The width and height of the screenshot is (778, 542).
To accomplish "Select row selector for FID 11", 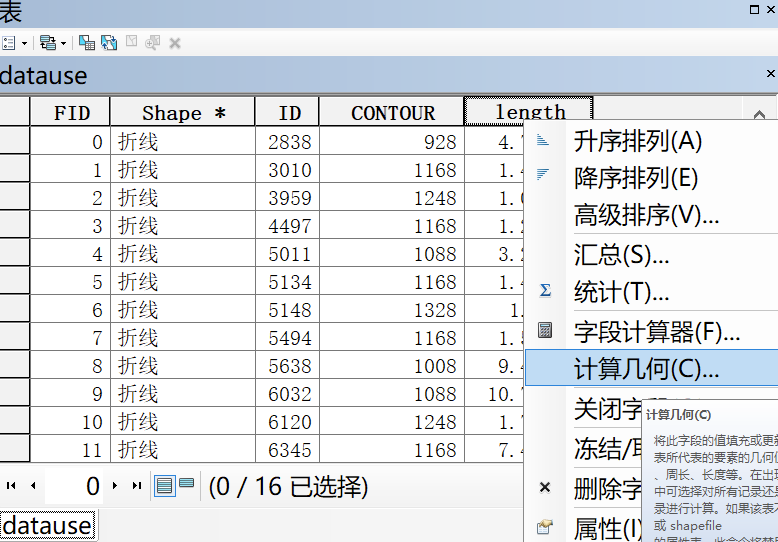I will coord(14,449).
